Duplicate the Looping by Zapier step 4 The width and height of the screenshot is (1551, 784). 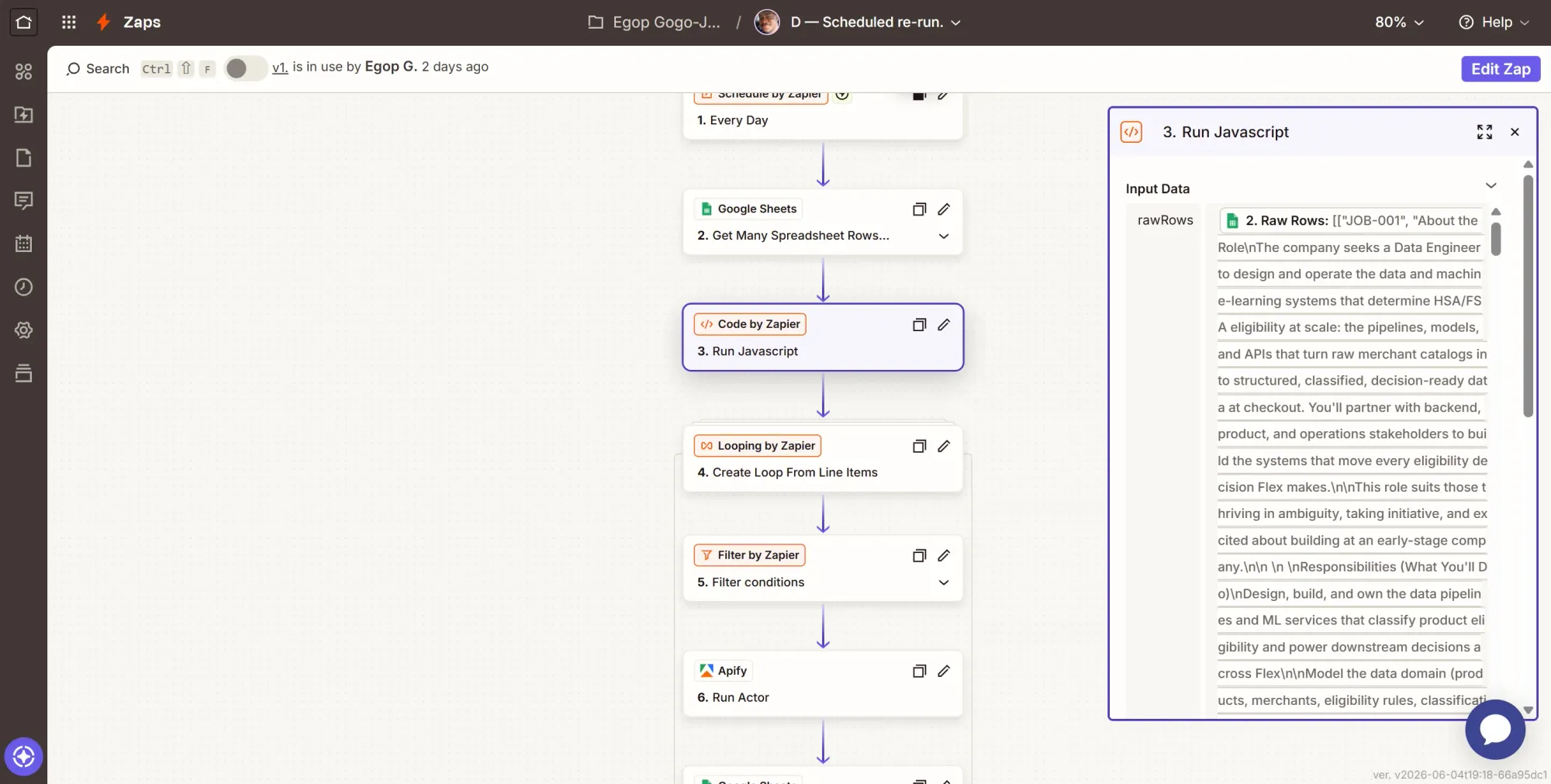(919, 447)
